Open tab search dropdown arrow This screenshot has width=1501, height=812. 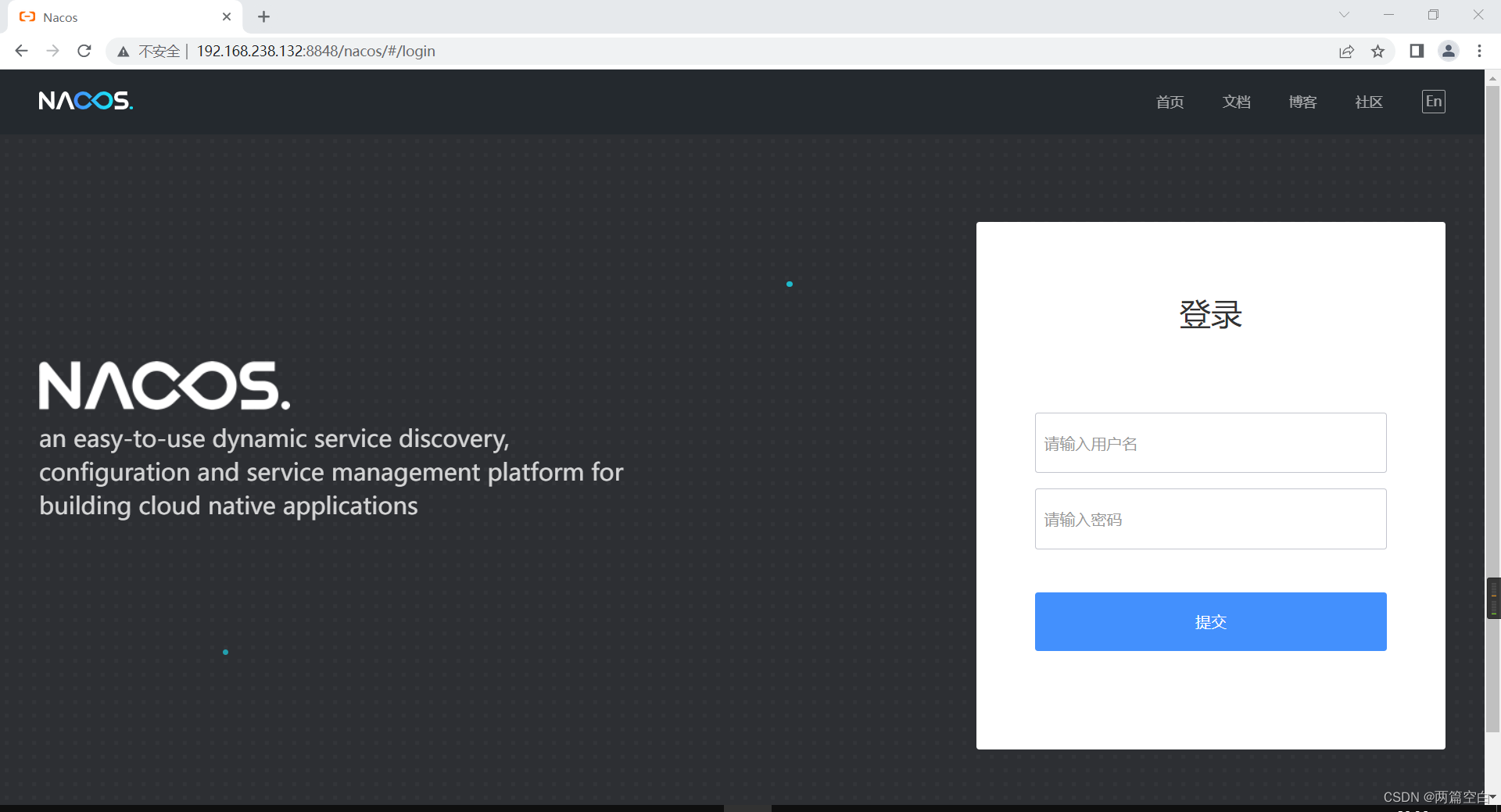point(1344,15)
